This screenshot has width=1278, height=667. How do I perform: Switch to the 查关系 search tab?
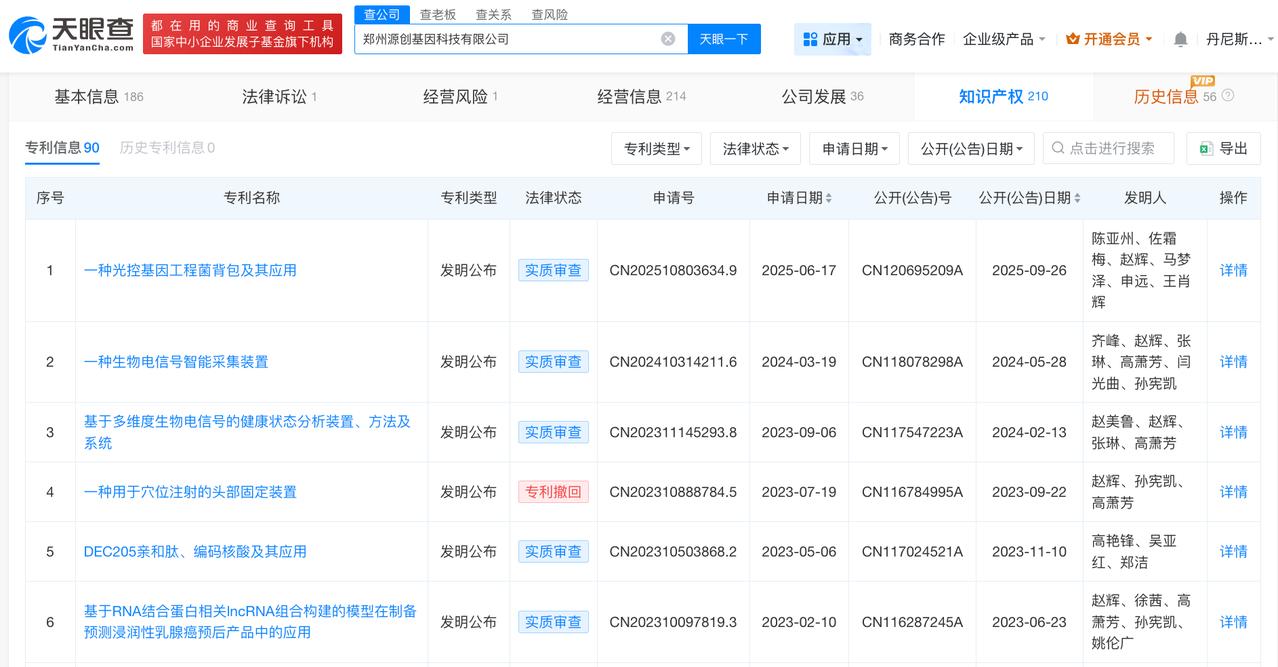coord(493,14)
